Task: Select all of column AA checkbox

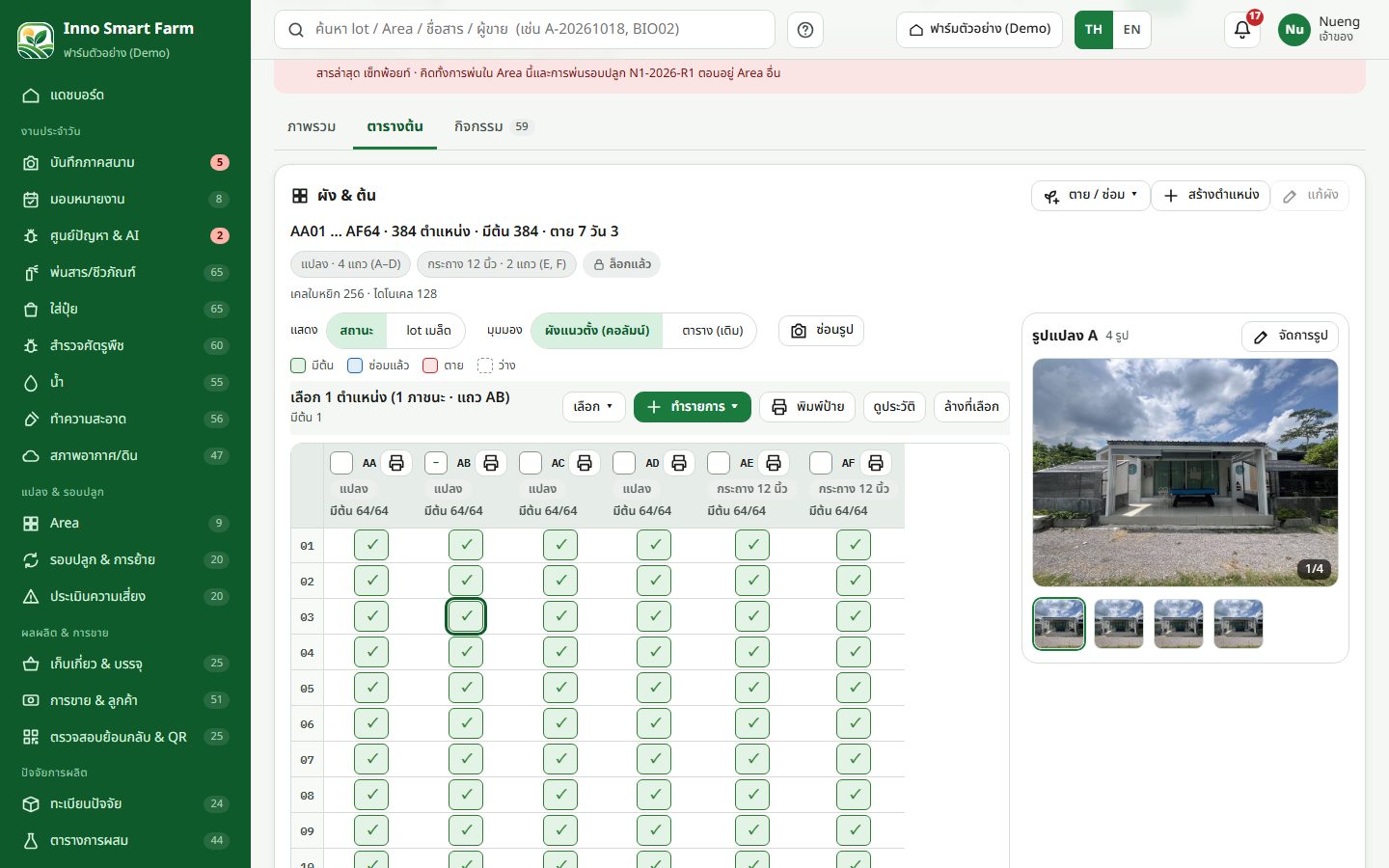Action: [x=341, y=463]
